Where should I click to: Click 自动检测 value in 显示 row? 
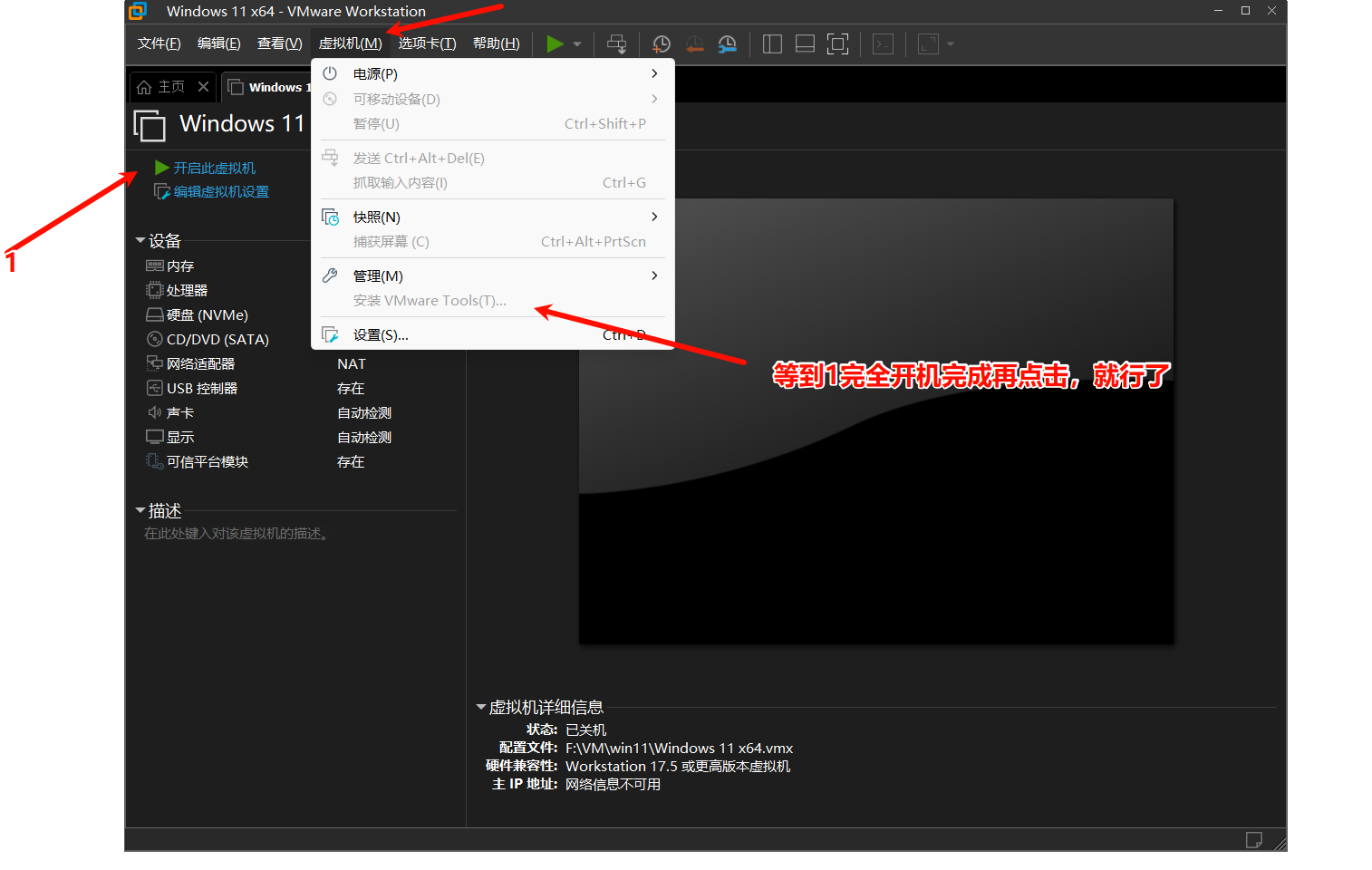point(364,437)
